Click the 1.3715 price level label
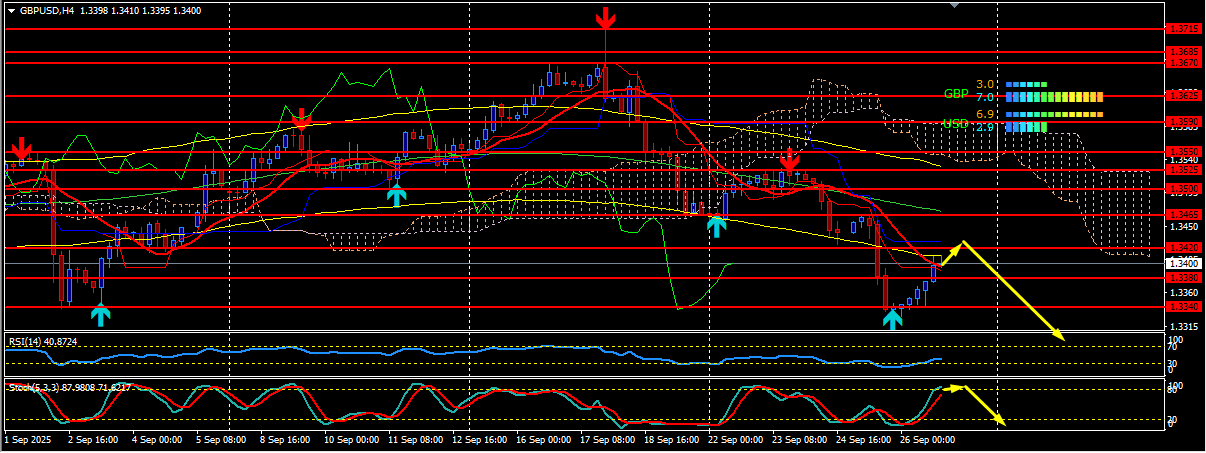1206x453 pixels. [1184, 29]
